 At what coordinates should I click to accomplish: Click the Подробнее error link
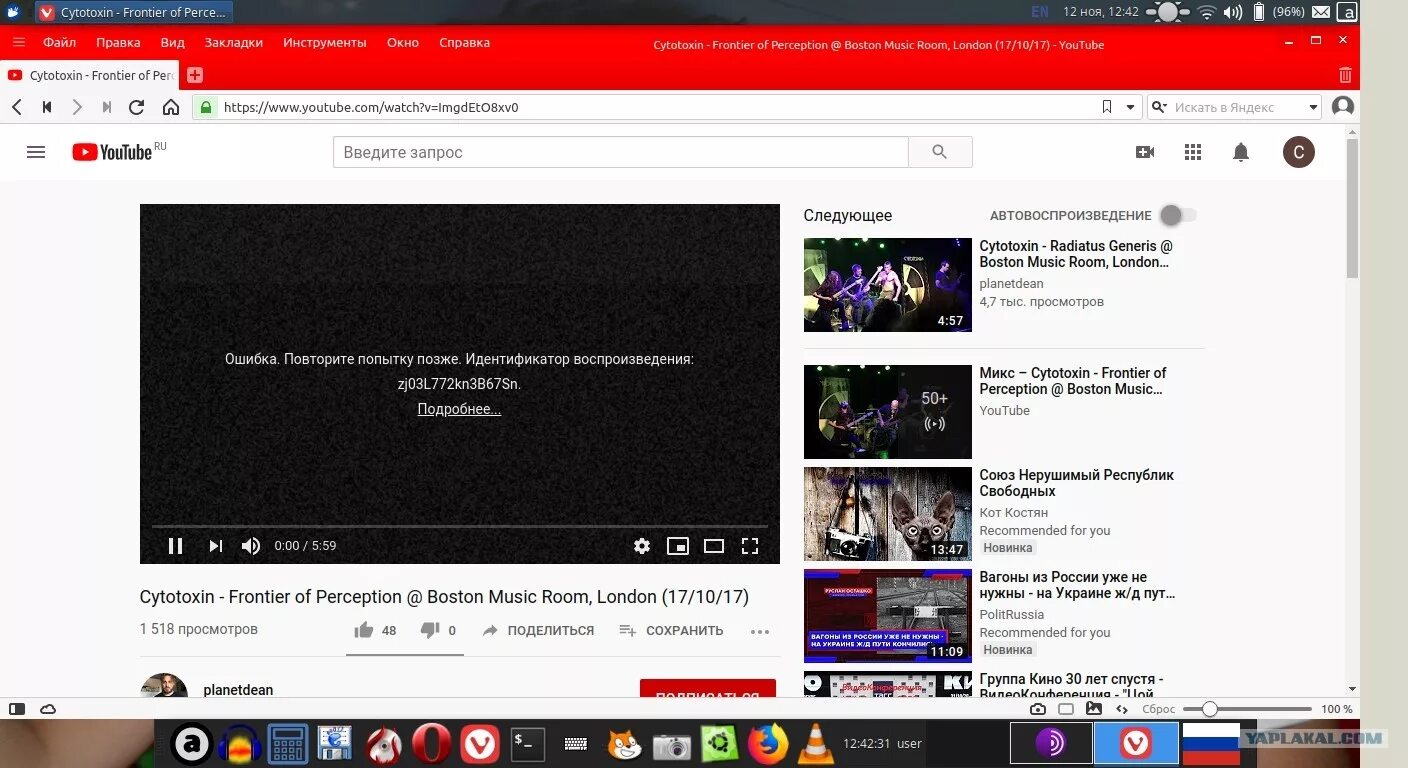[x=459, y=409]
